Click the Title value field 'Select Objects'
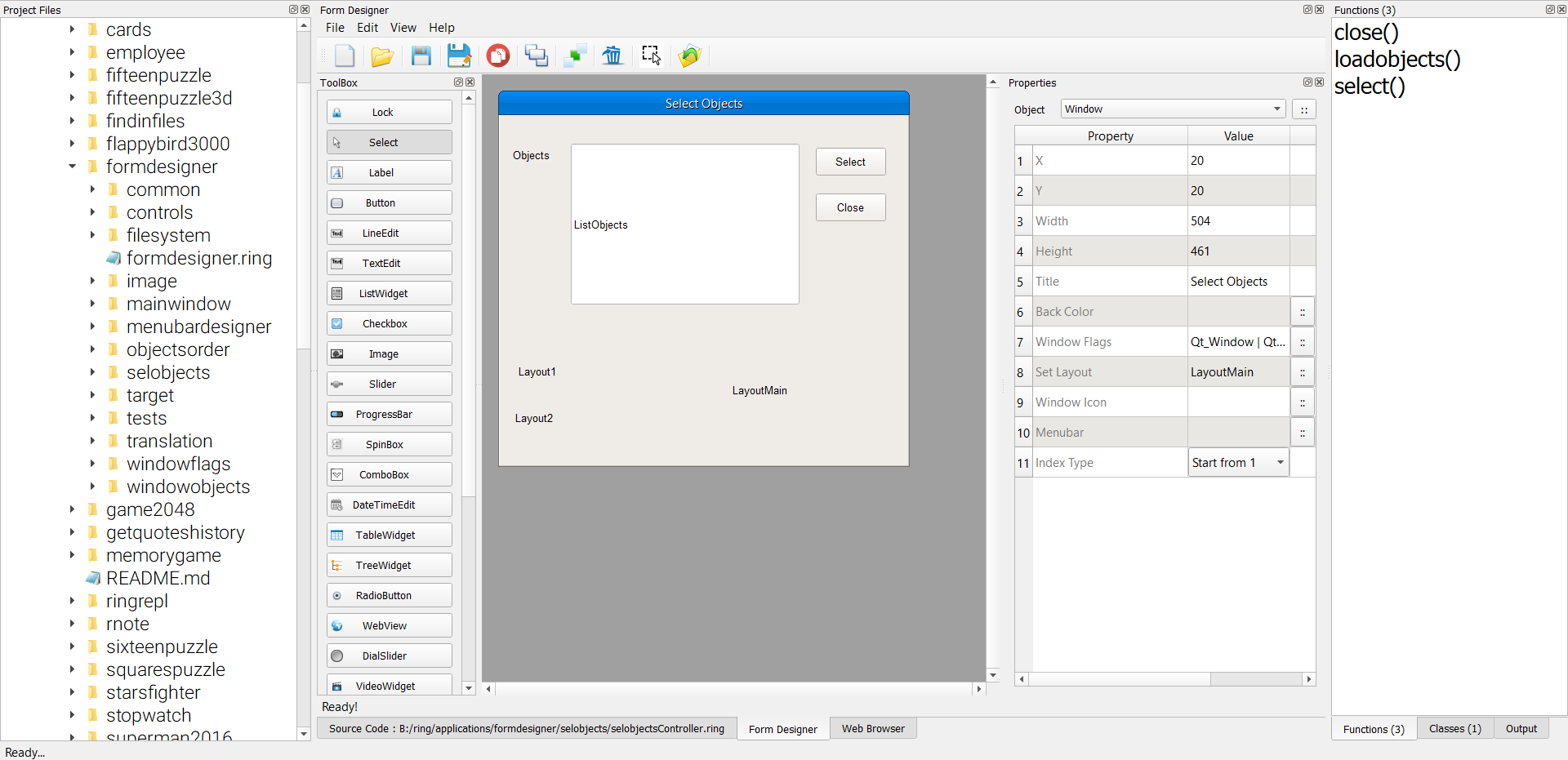The height and width of the screenshot is (760, 1568). 1238,282
